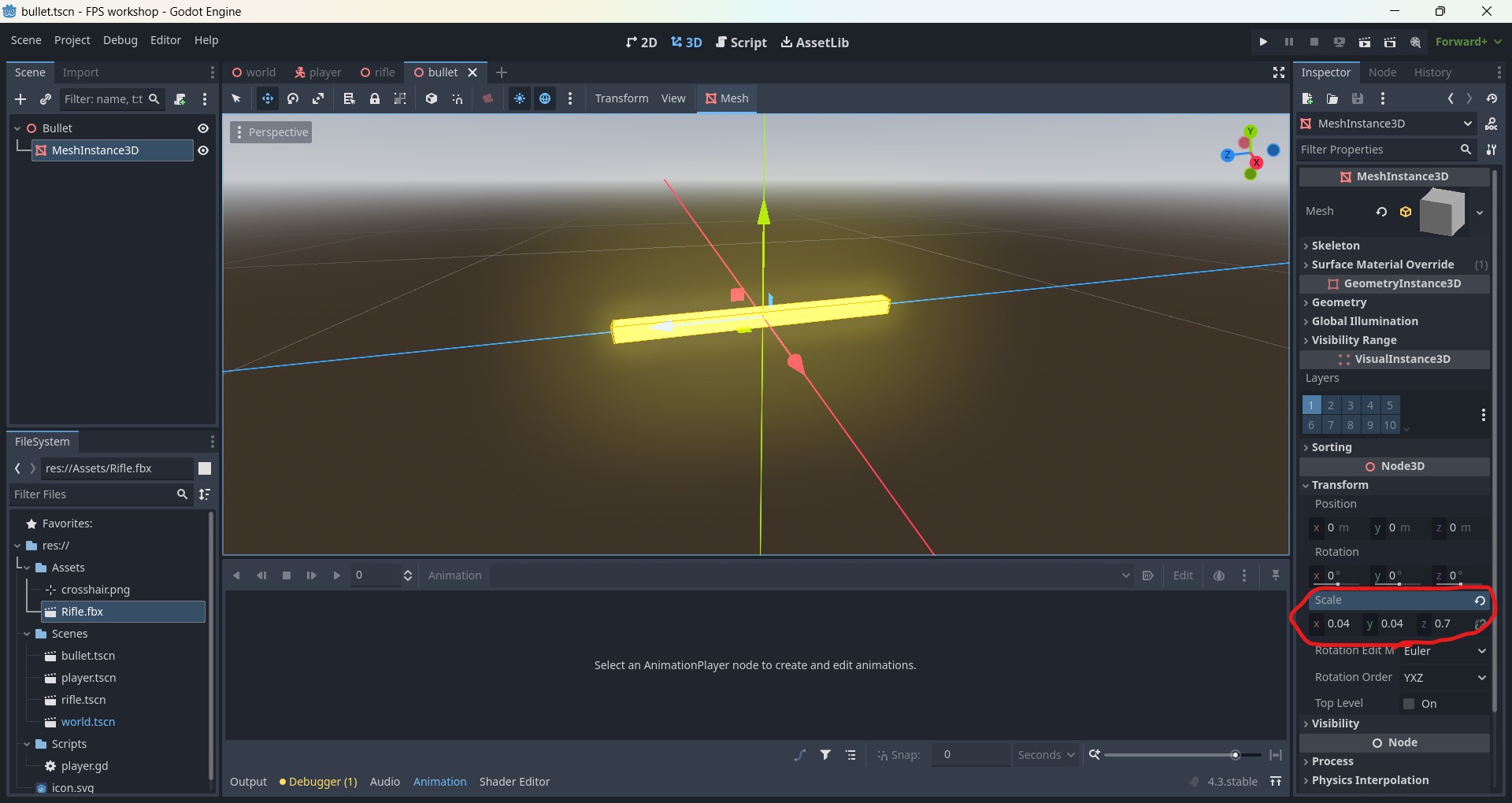This screenshot has height=803, width=1512.
Task: Click the Add Child Node plus icon
Action: tap(20, 99)
